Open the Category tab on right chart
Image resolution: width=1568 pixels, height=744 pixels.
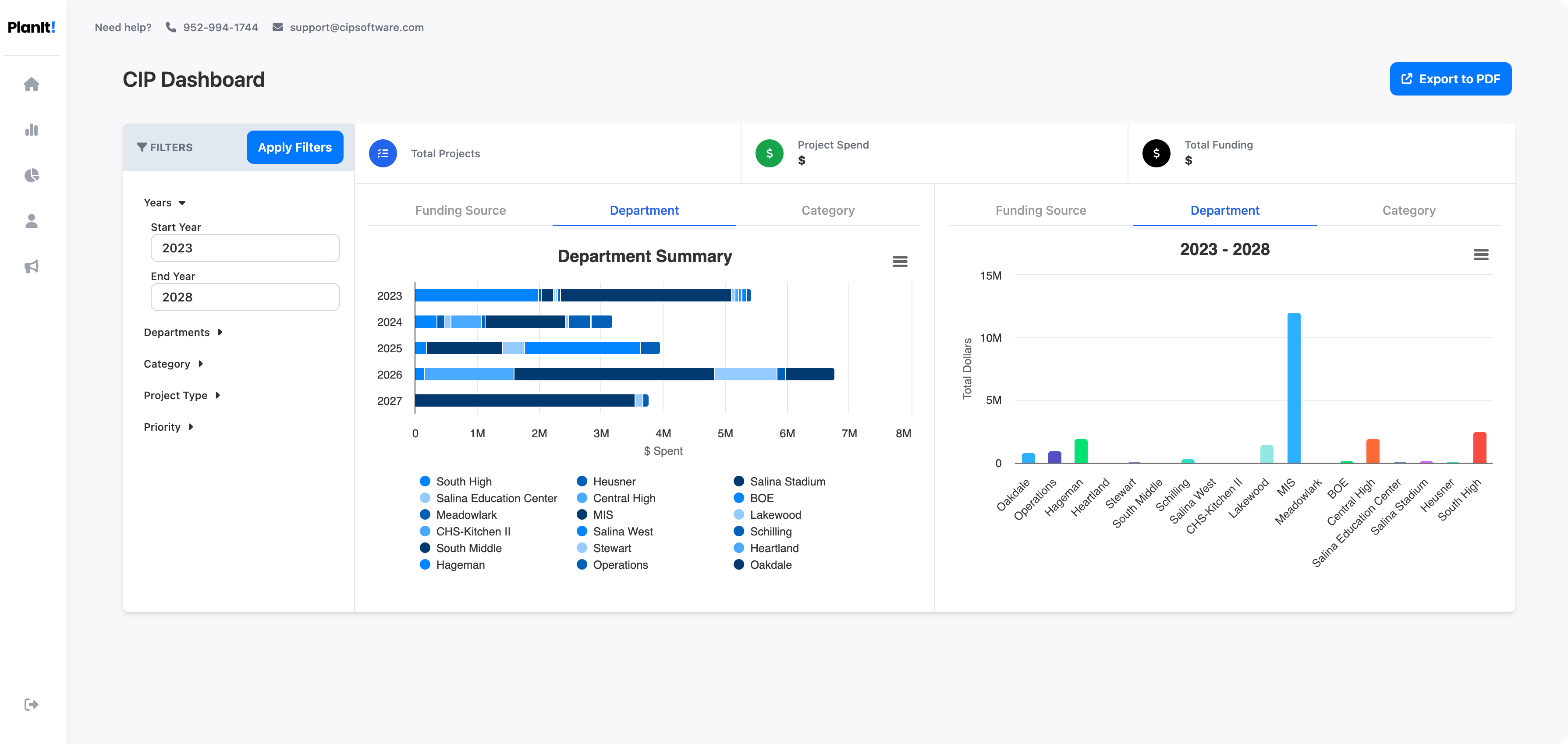coord(1408,210)
